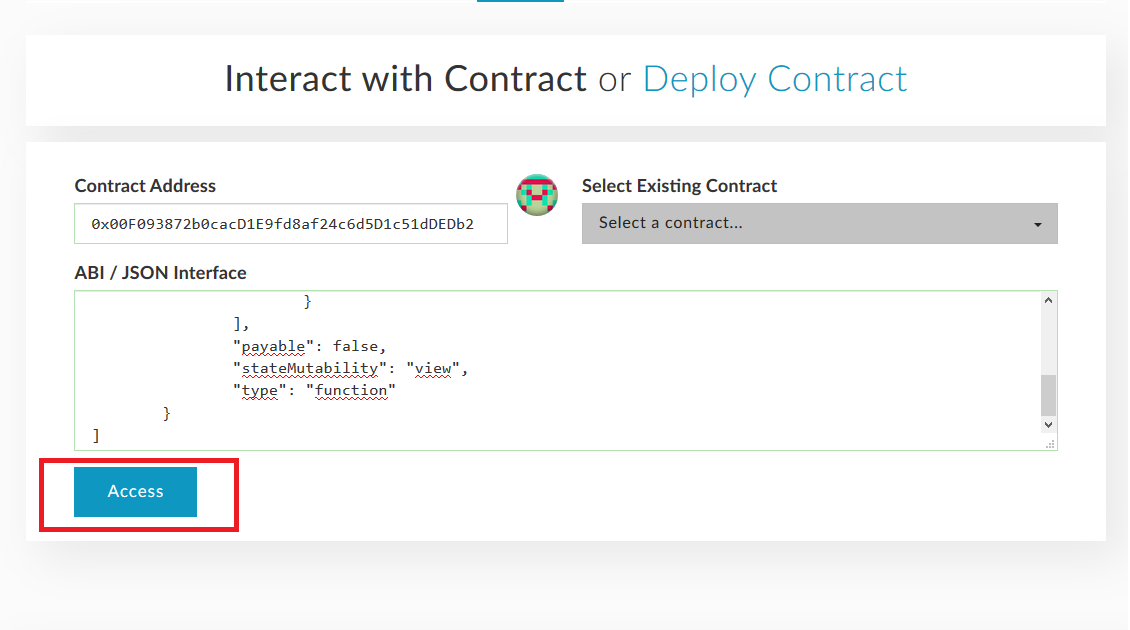The height and width of the screenshot is (630, 1130).
Task: Click the pixelated address identicon
Action: click(x=537, y=194)
